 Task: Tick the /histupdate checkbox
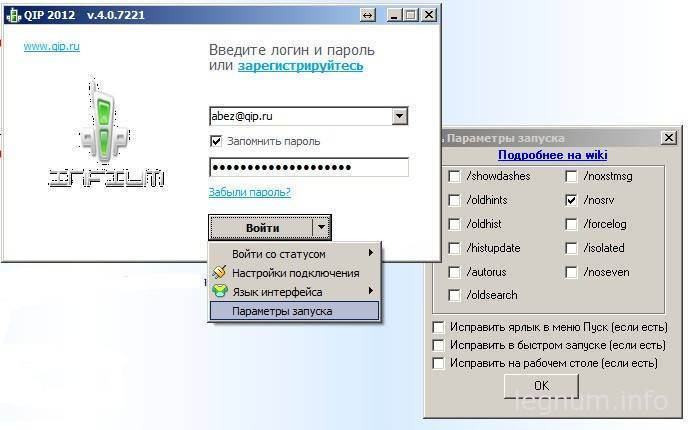click(x=454, y=248)
